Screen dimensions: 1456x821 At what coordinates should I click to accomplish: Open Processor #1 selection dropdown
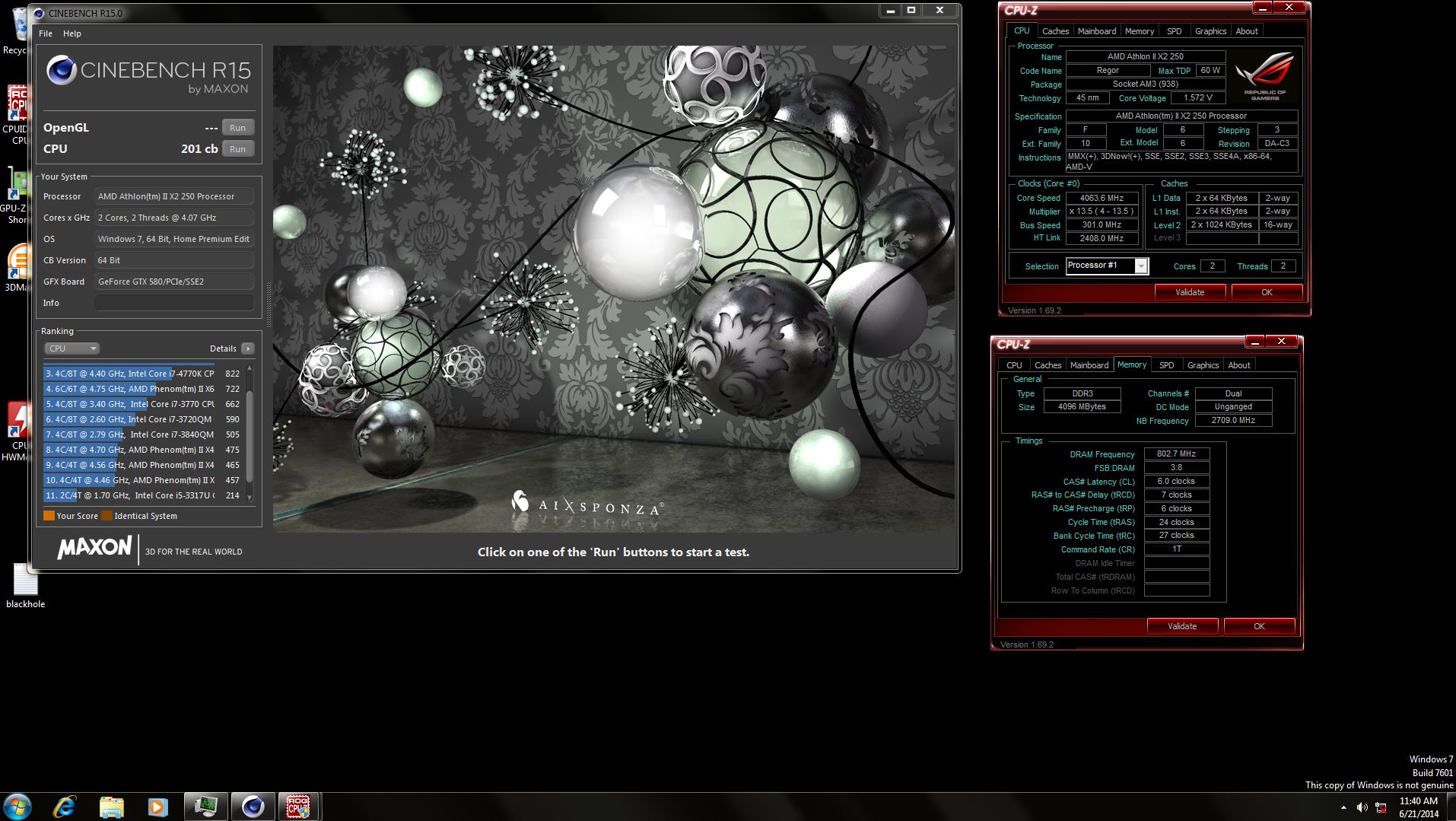click(1107, 266)
